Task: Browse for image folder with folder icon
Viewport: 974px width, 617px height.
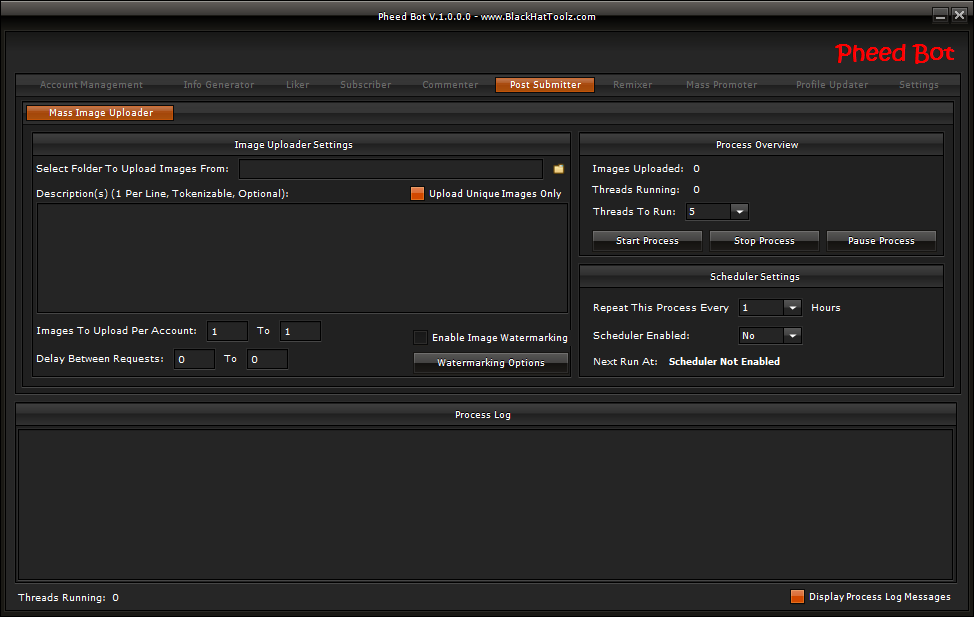Action: click(x=558, y=169)
